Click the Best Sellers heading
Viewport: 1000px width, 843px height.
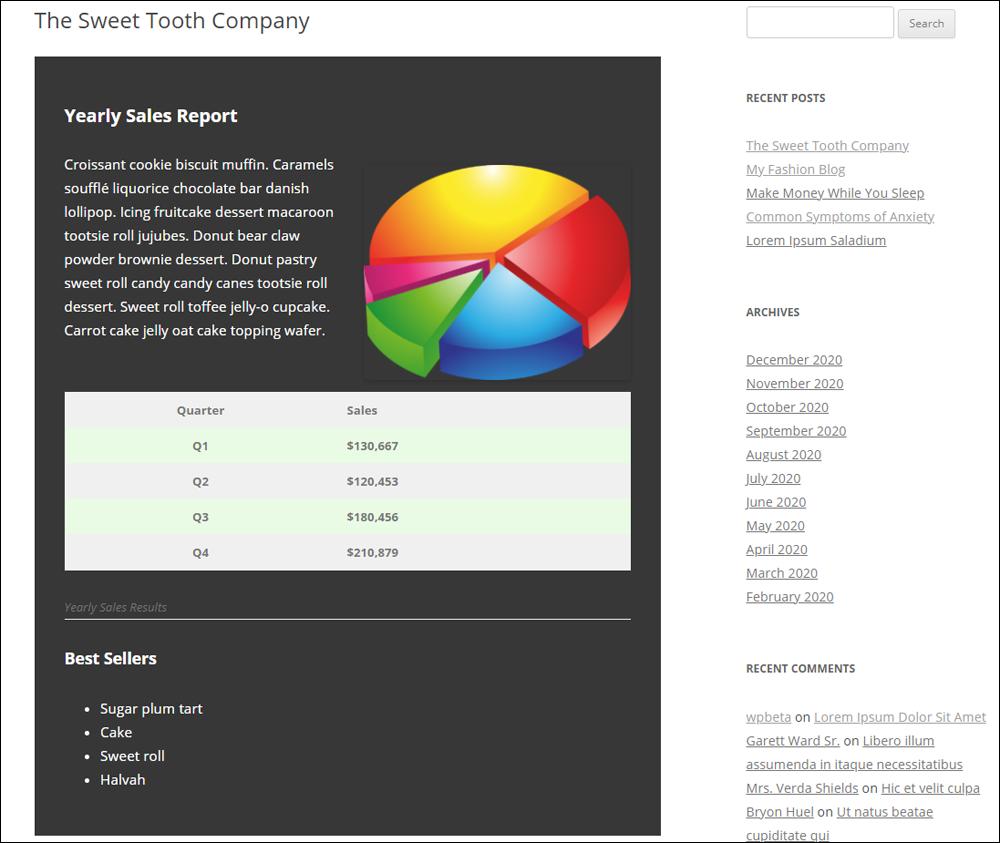pos(110,658)
